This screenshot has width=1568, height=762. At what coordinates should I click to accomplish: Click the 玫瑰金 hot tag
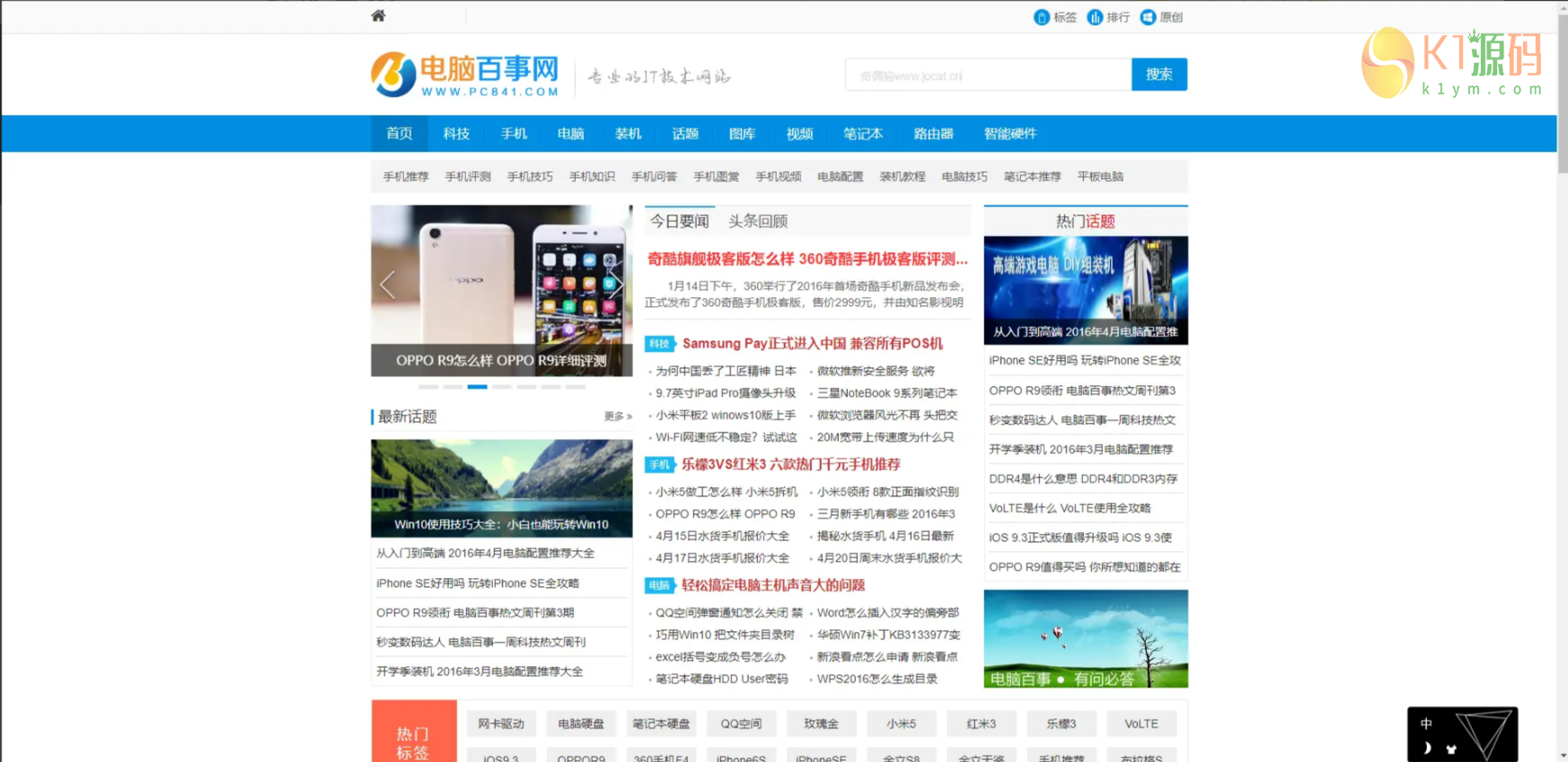click(x=821, y=723)
